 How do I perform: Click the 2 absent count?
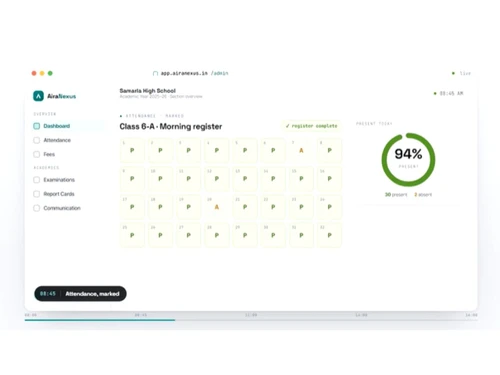point(423,195)
